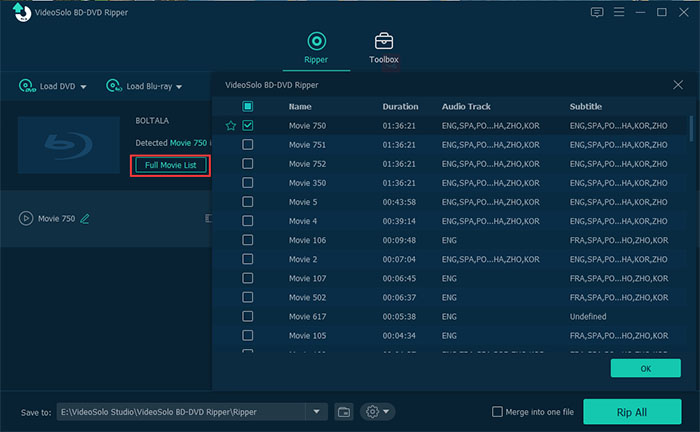Uncheck the Movie 750 checkbox

248,125
